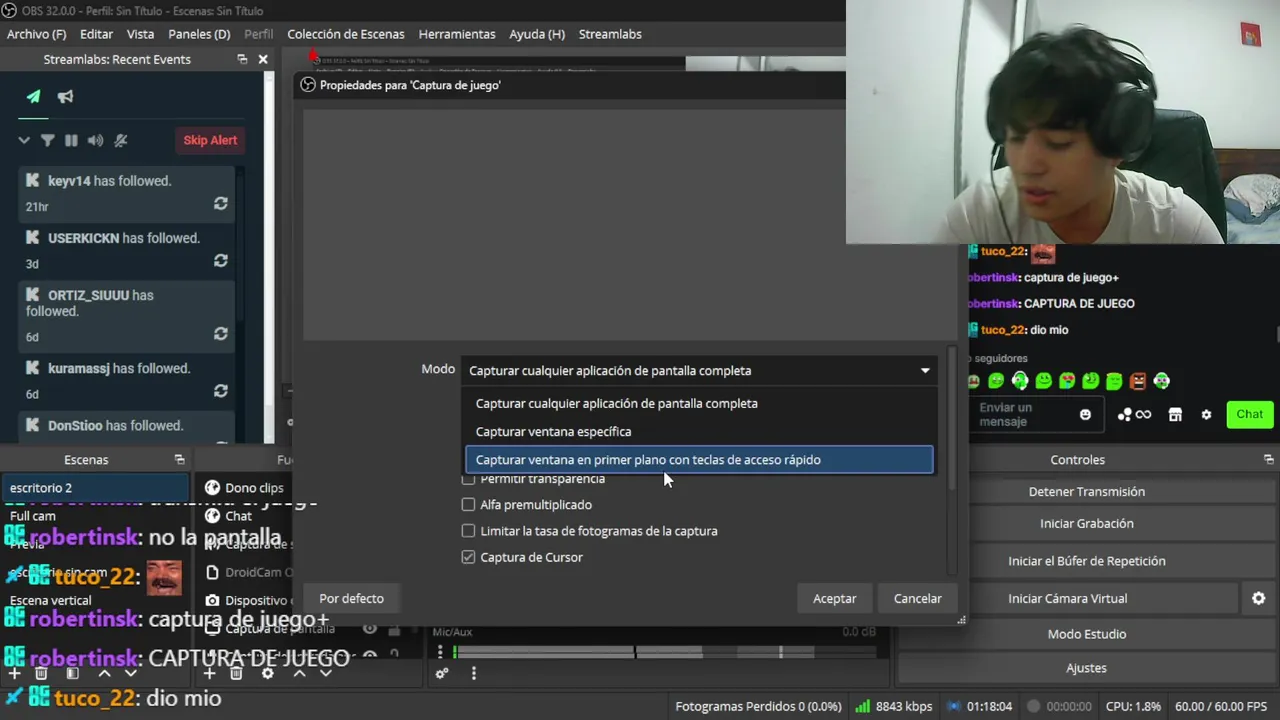The width and height of the screenshot is (1280, 720).
Task: Select the Dispositivo camera source
Action: tap(256, 600)
